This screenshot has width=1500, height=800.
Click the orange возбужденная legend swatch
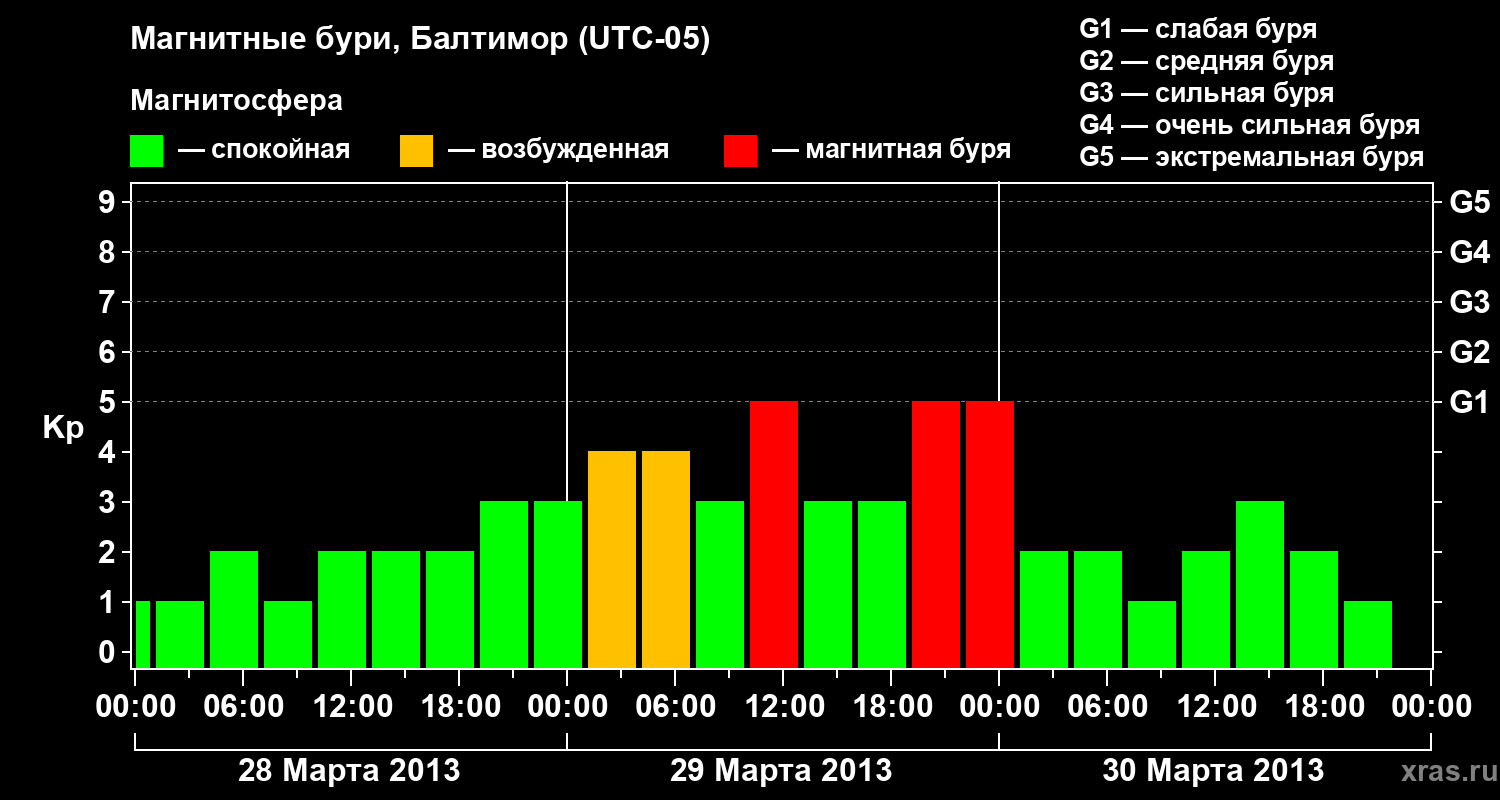point(416,150)
